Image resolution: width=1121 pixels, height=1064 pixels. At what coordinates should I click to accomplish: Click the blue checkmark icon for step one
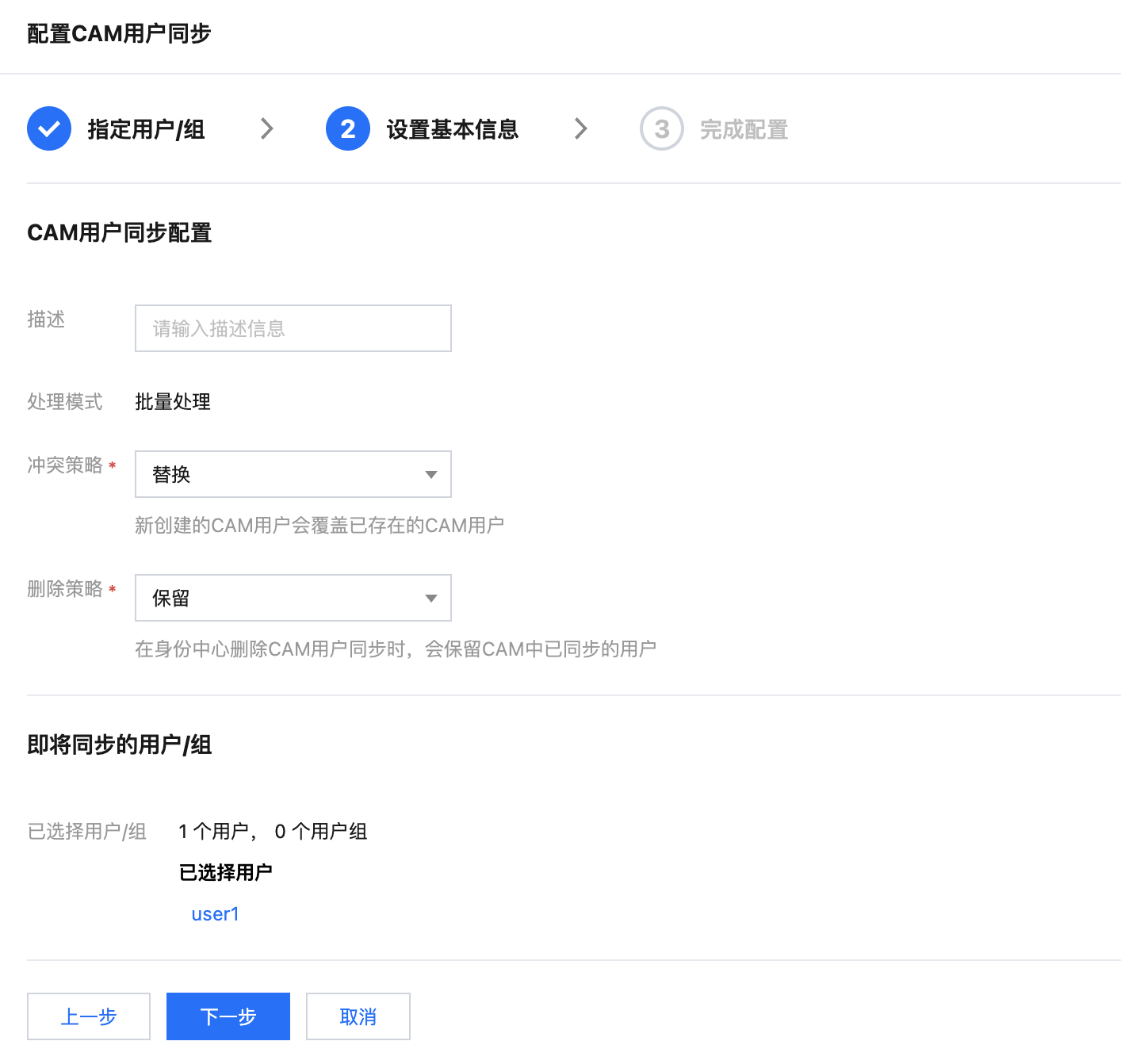[49, 128]
